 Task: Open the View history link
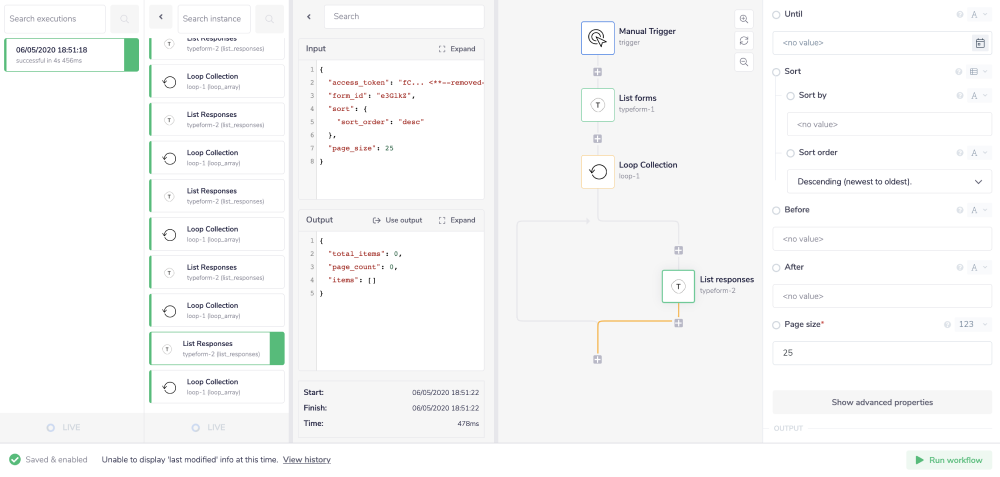click(x=306, y=460)
